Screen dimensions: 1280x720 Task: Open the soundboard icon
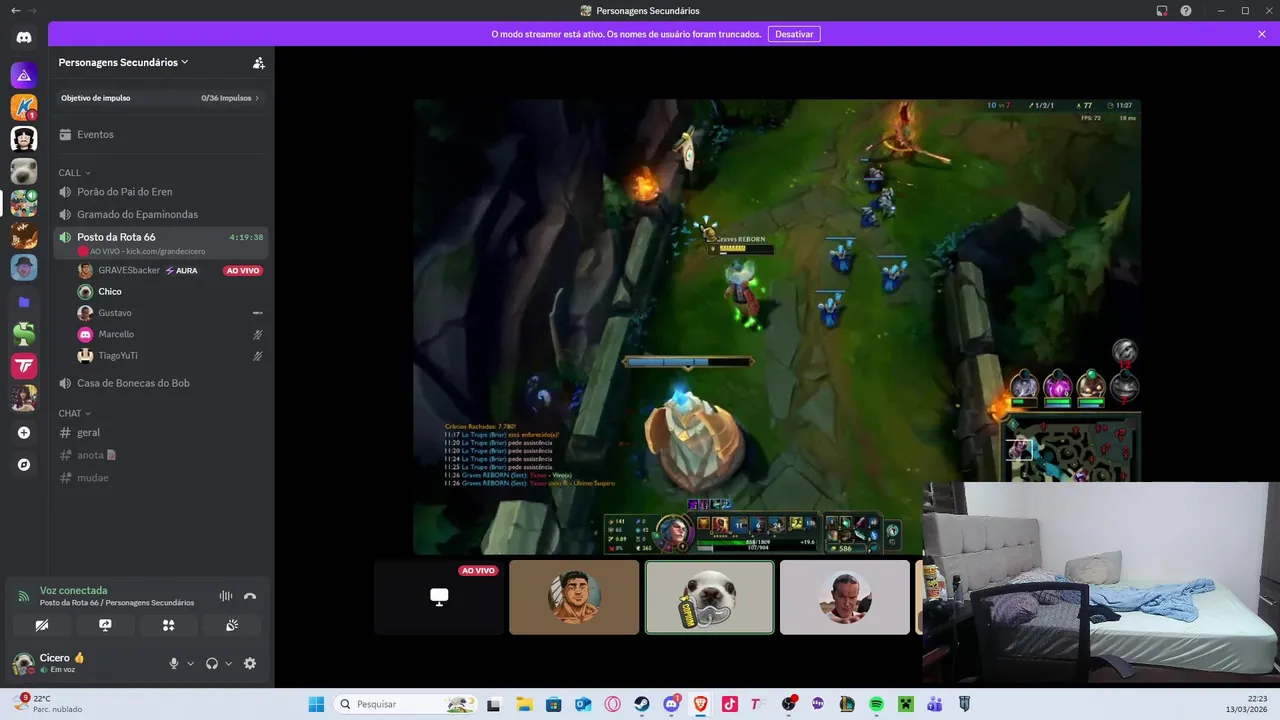tap(231, 625)
